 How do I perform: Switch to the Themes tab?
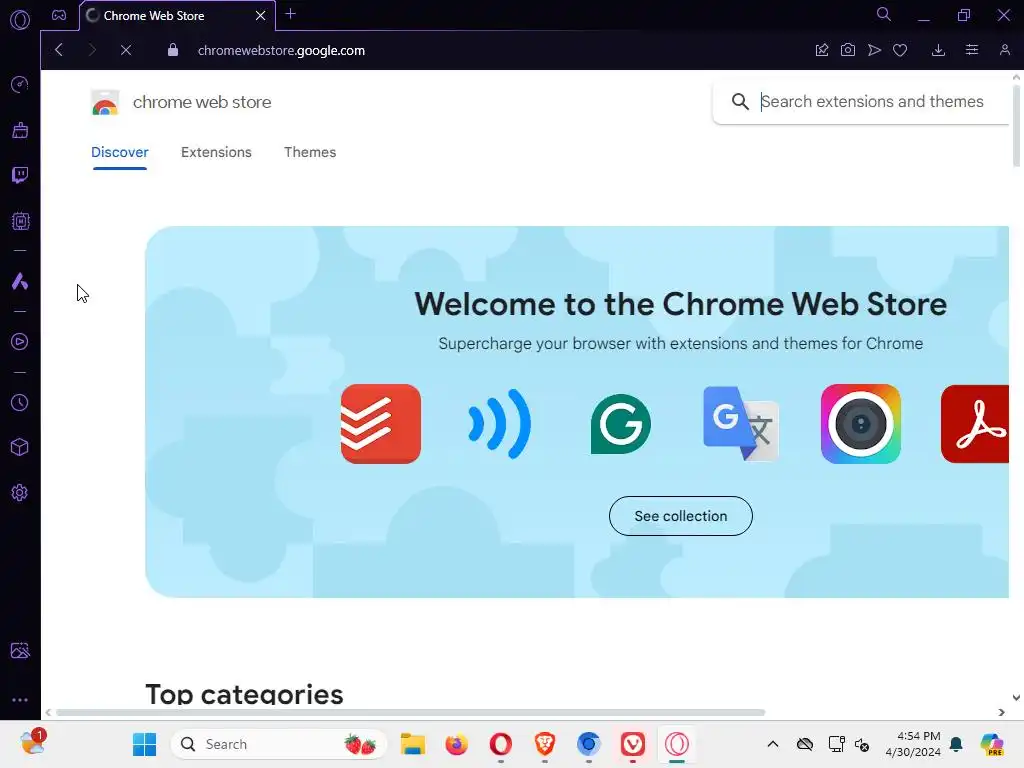point(310,152)
